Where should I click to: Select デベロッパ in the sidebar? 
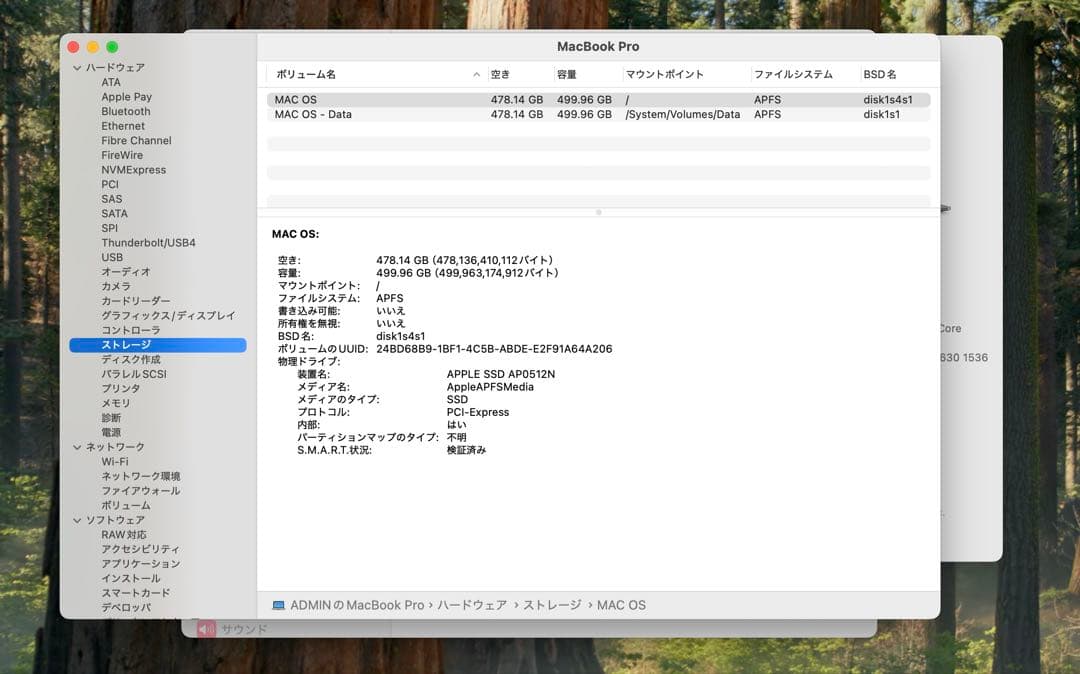click(x=125, y=607)
